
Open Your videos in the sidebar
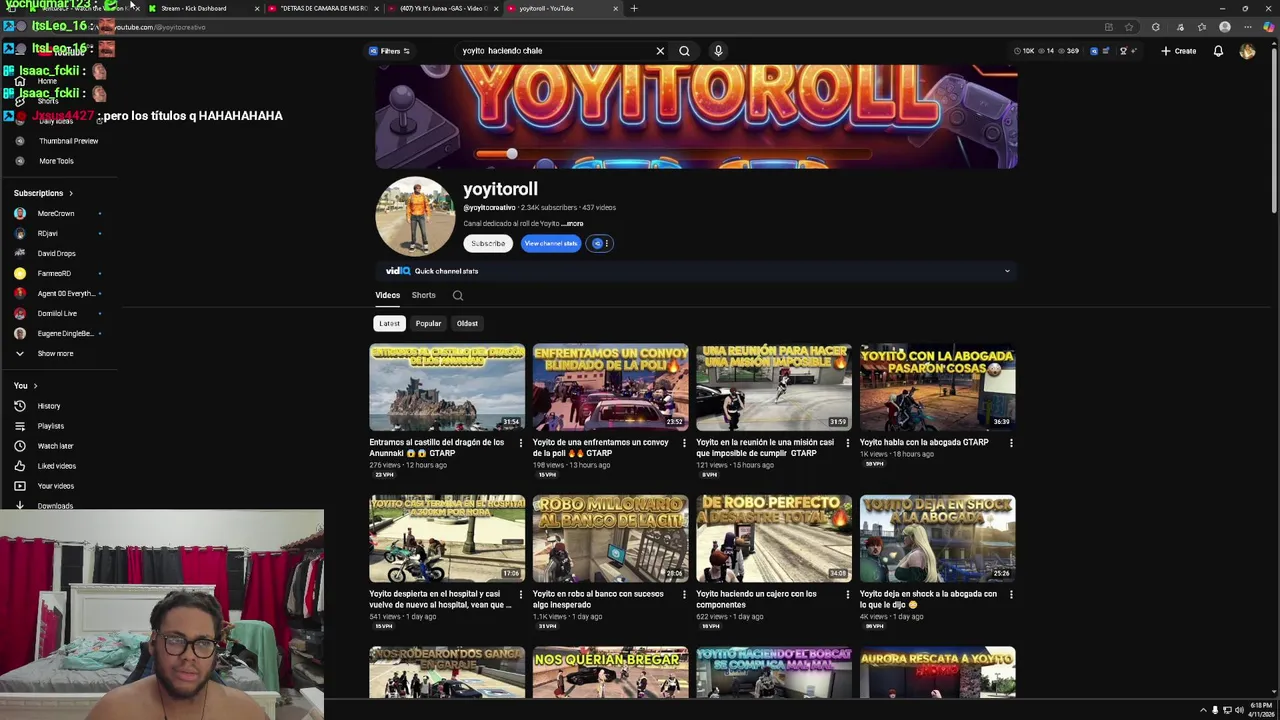pyautogui.click(x=55, y=486)
